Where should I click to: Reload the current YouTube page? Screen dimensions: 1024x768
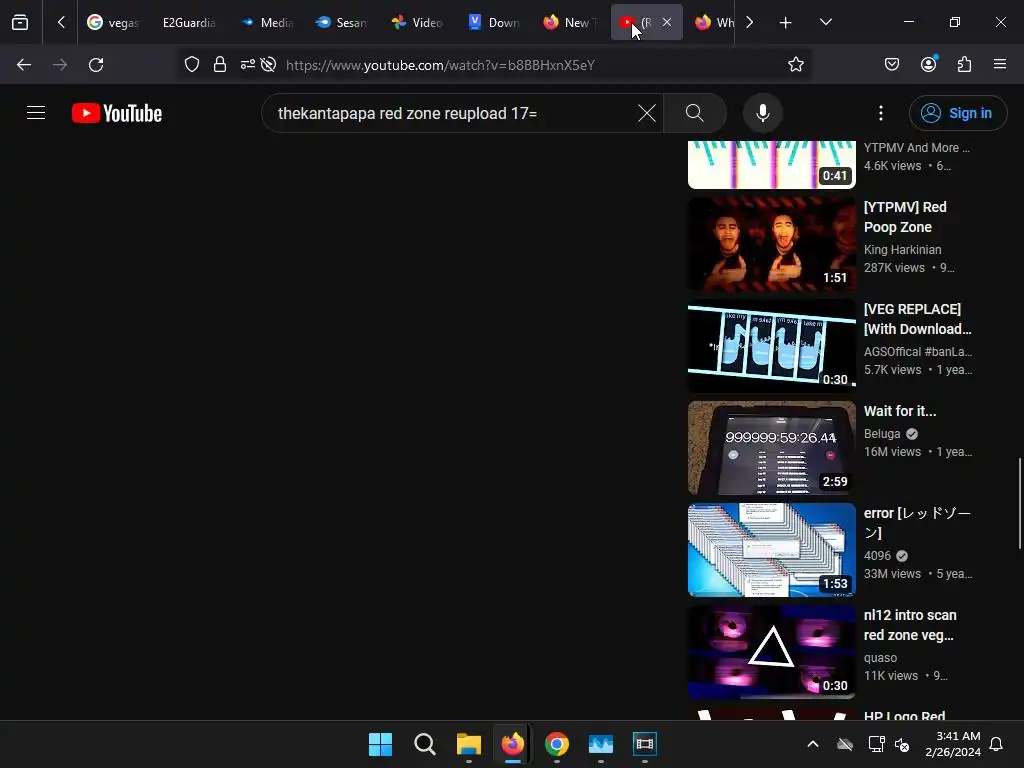coord(96,65)
